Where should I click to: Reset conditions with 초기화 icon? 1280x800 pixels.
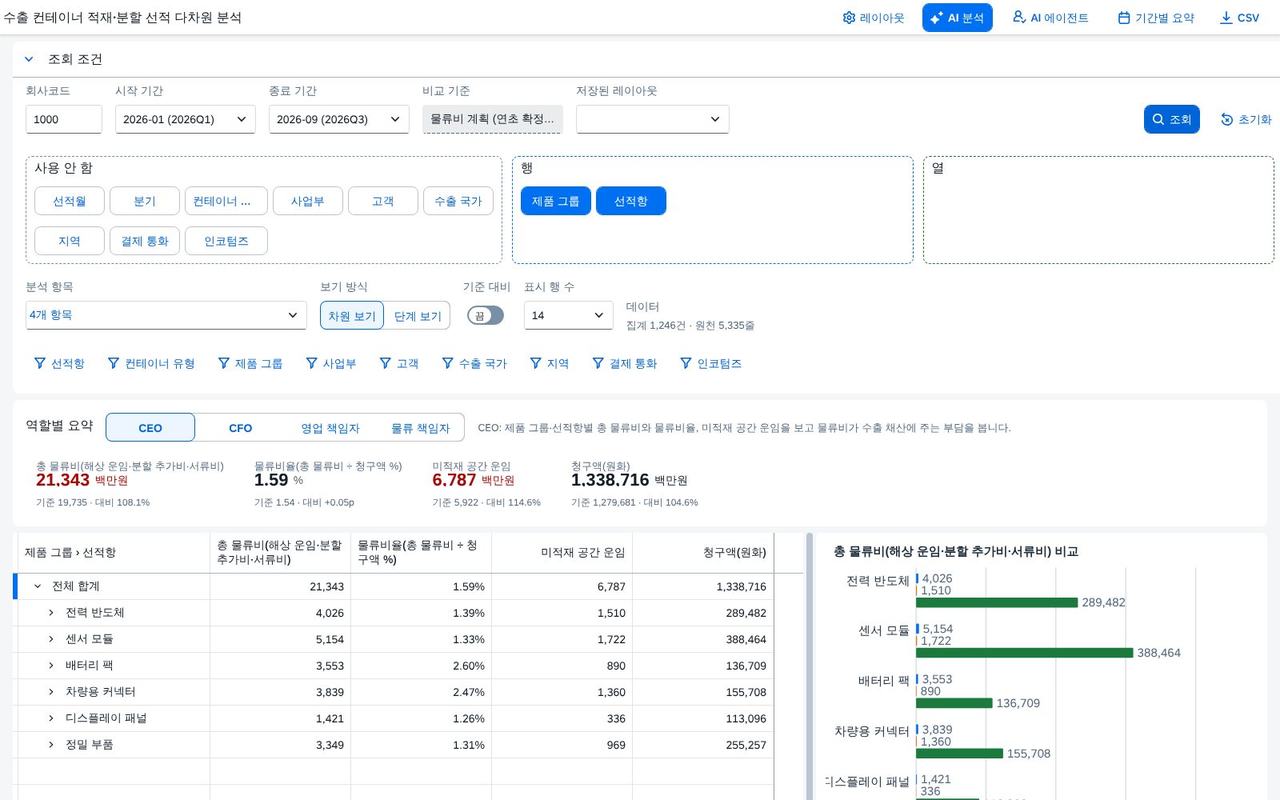click(1227, 119)
